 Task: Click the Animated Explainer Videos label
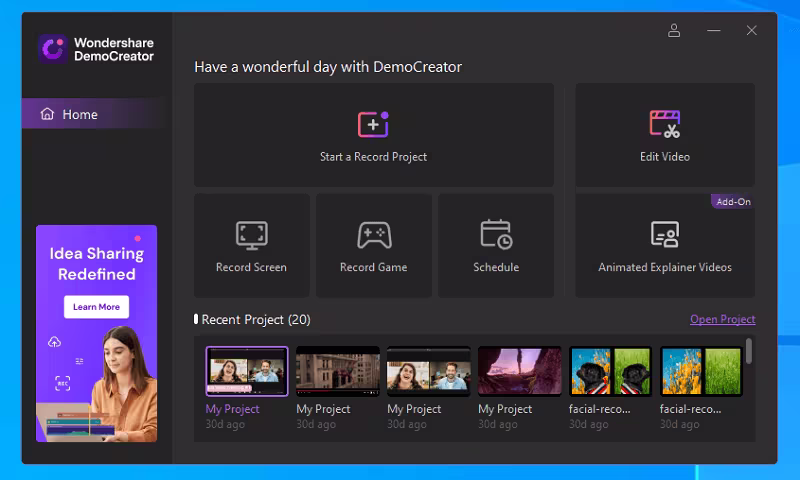[665, 267]
